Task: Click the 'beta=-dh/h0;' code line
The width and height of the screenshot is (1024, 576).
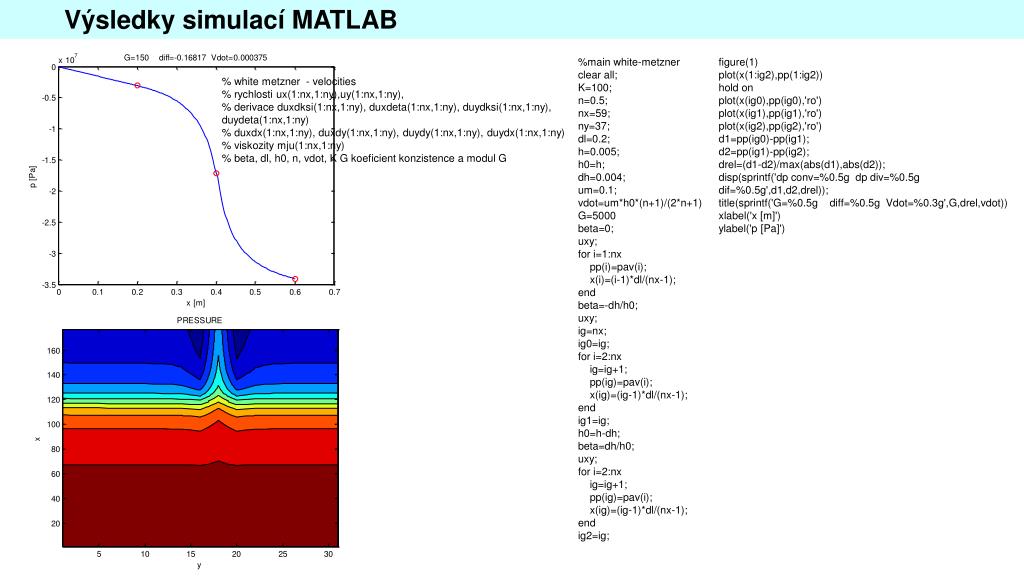Action: [607, 305]
